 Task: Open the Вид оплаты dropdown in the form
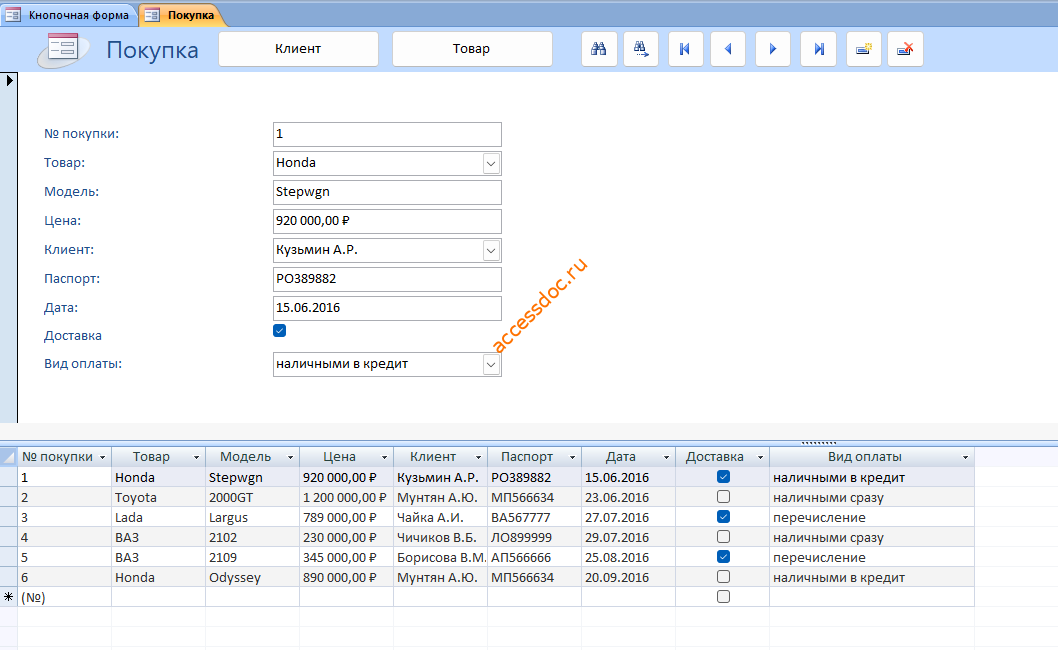[x=491, y=364]
